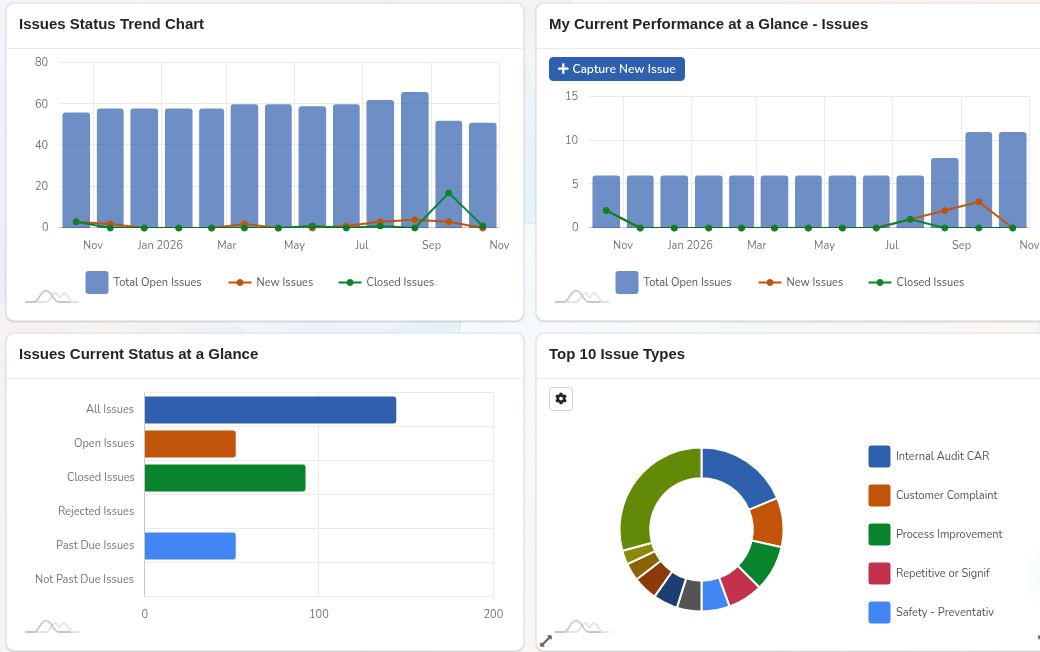Click the New Issues peak point in My Performance chart
1040x652 pixels.
click(978, 202)
